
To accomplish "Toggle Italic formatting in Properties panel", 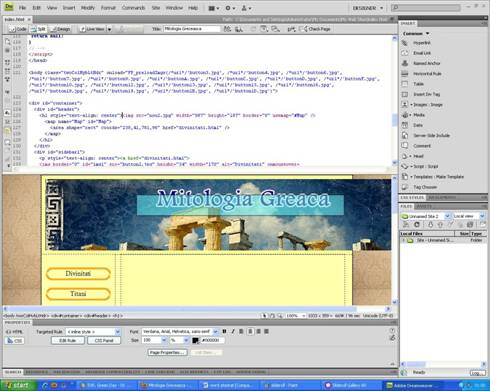I will coord(233,331).
